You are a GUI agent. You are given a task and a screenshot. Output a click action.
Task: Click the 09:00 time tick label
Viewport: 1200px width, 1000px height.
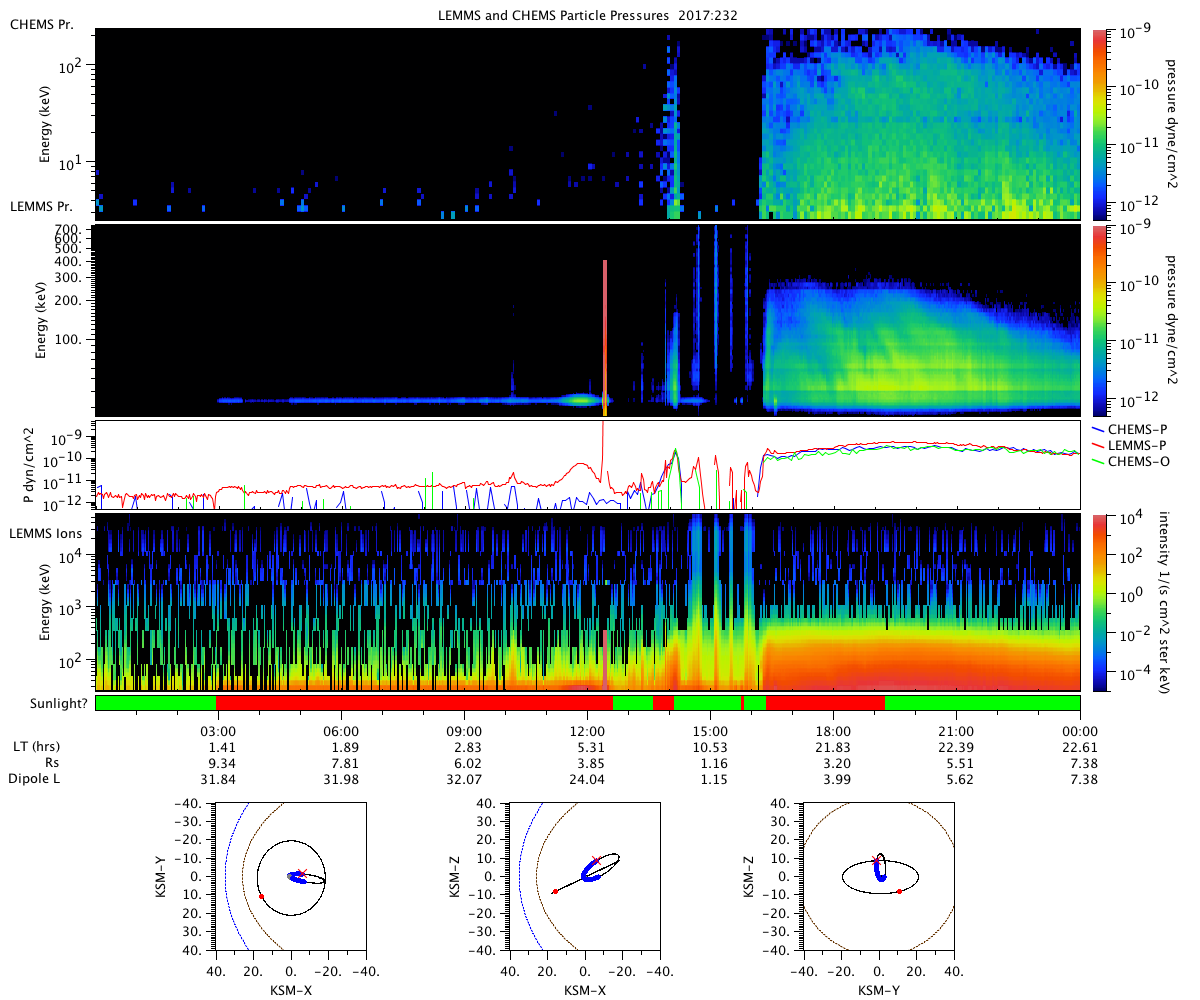[465, 730]
